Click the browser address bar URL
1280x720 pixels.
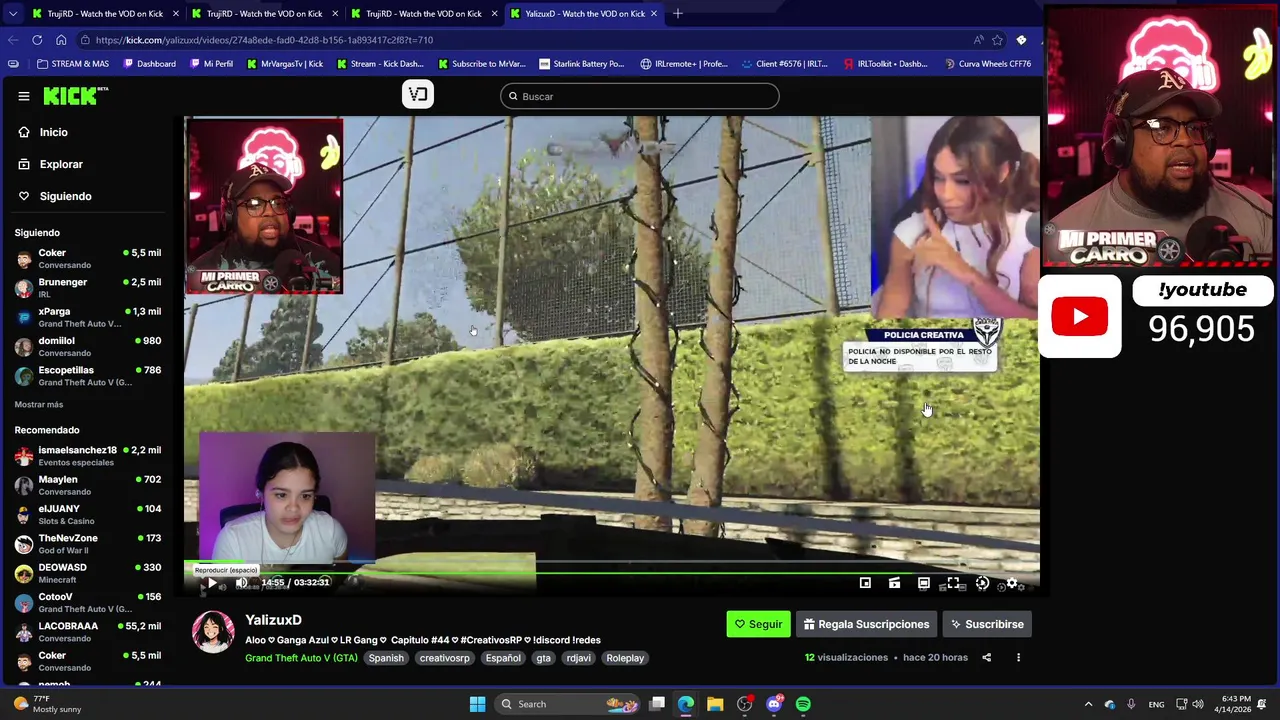264,40
